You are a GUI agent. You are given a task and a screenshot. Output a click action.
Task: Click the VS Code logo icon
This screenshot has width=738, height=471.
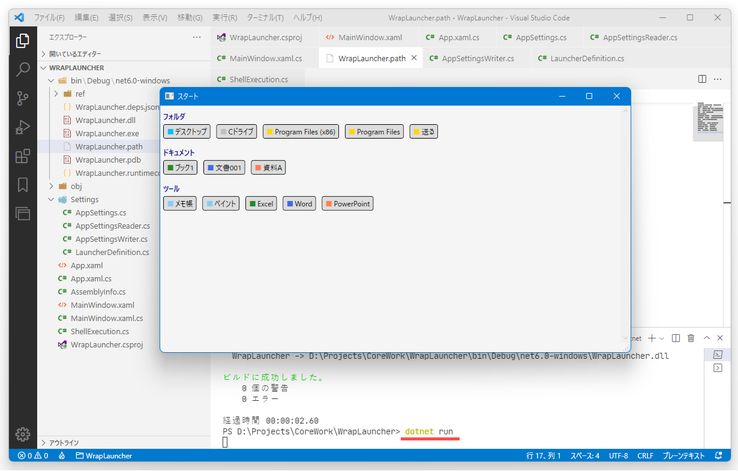[19, 17]
